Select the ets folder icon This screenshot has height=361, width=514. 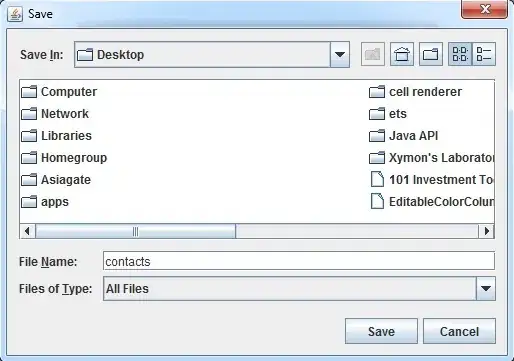click(x=377, y=114)
